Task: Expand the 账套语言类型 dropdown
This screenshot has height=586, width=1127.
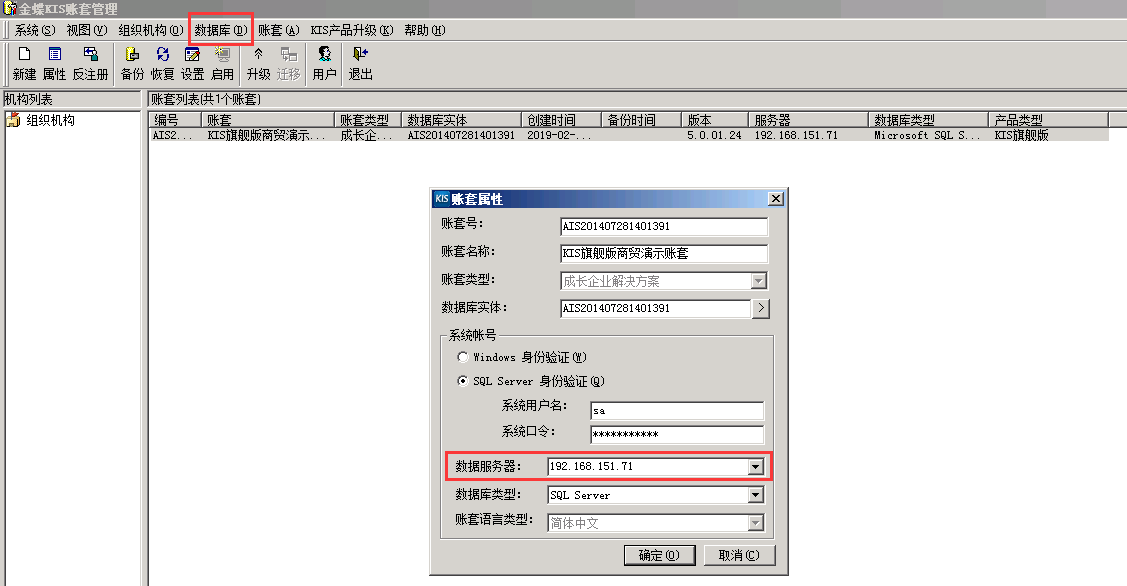Action: tap(755, 523)
